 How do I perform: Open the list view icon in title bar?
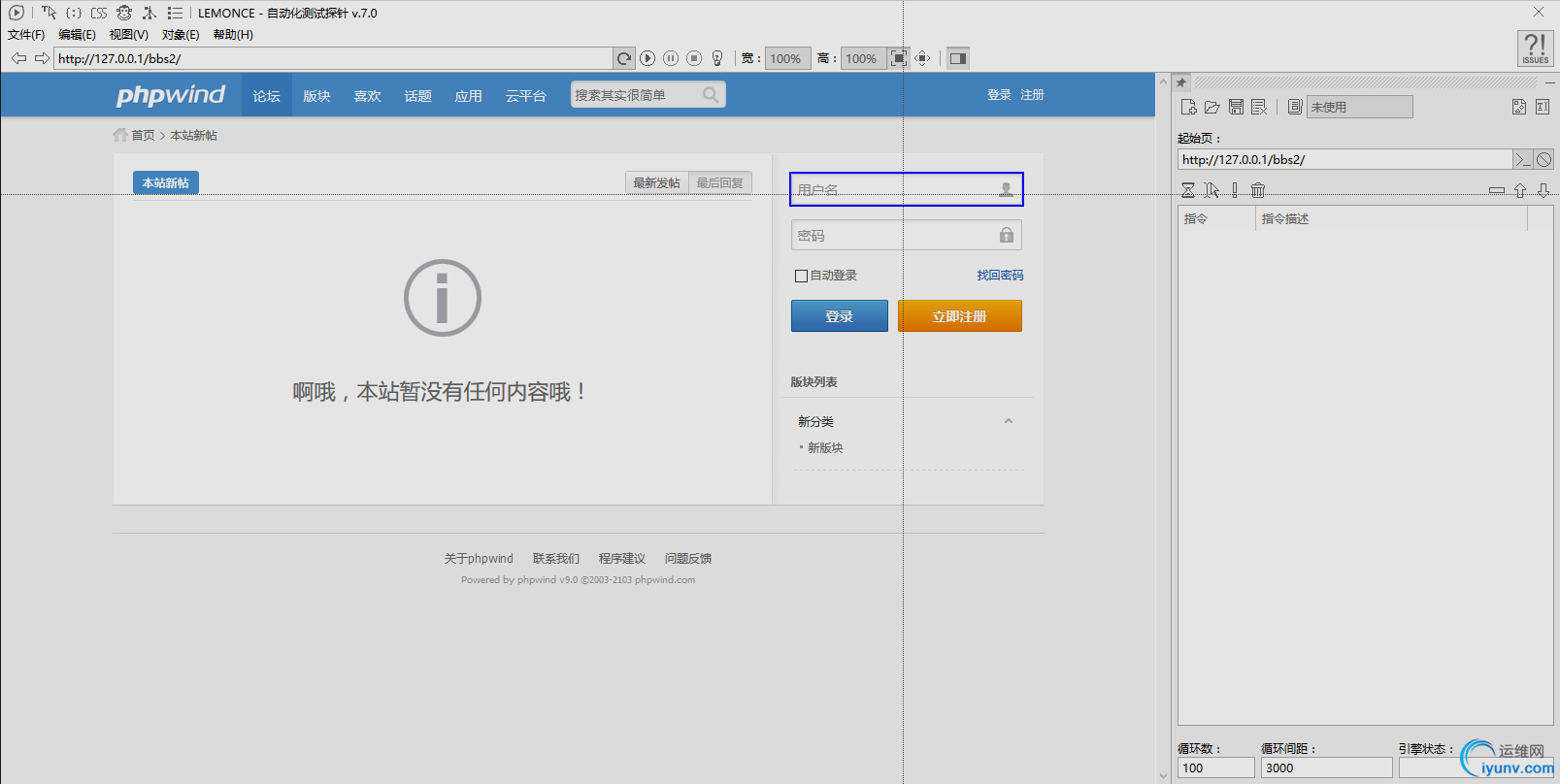pos(175,13)
